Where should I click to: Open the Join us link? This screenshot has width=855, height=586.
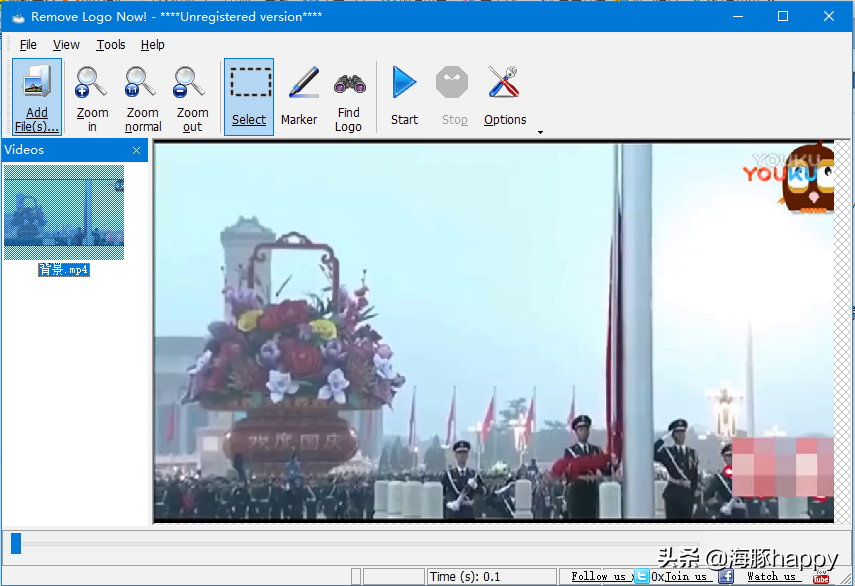(686, 576)
